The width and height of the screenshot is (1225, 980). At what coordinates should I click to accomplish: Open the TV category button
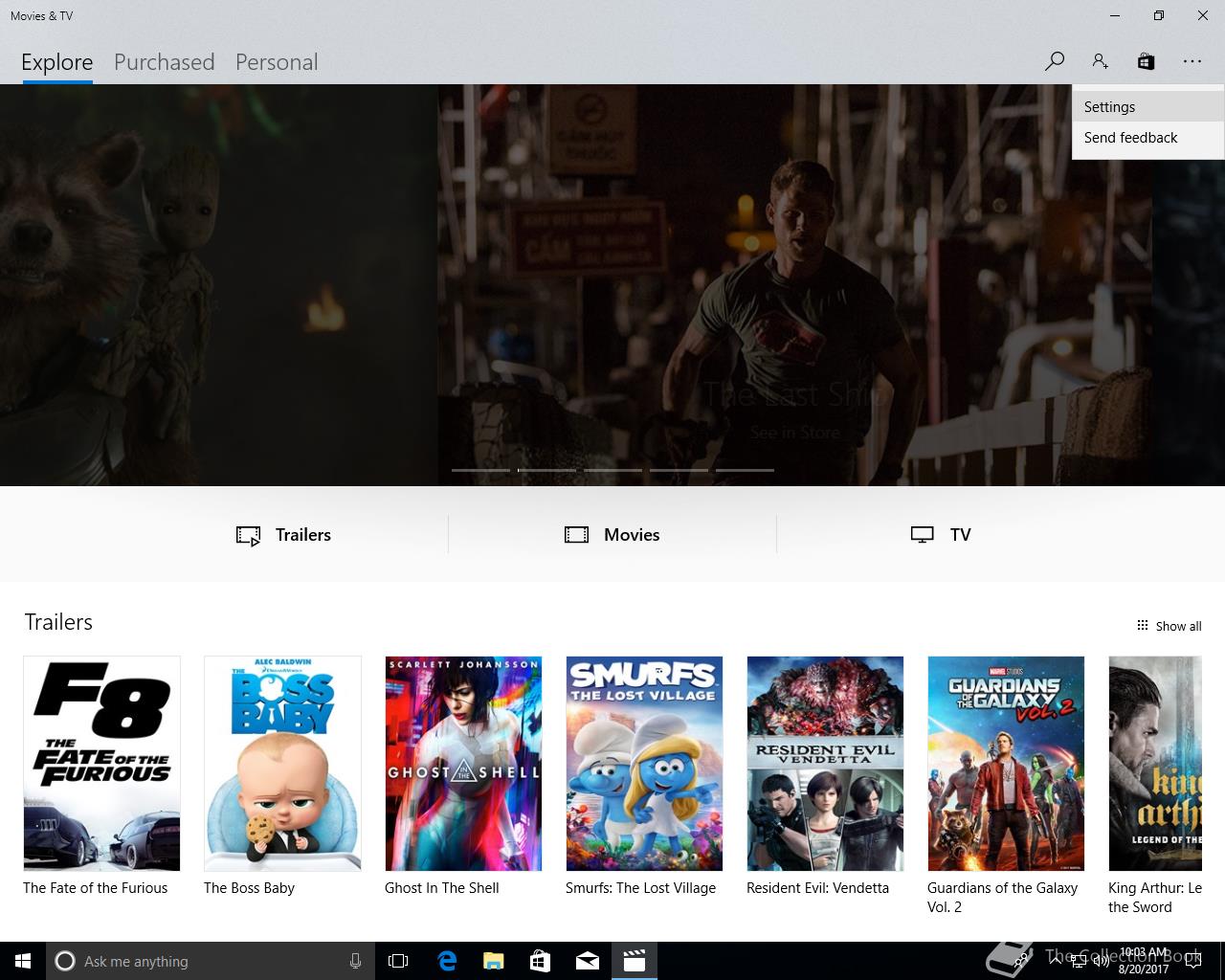click(x=941, y=535)
